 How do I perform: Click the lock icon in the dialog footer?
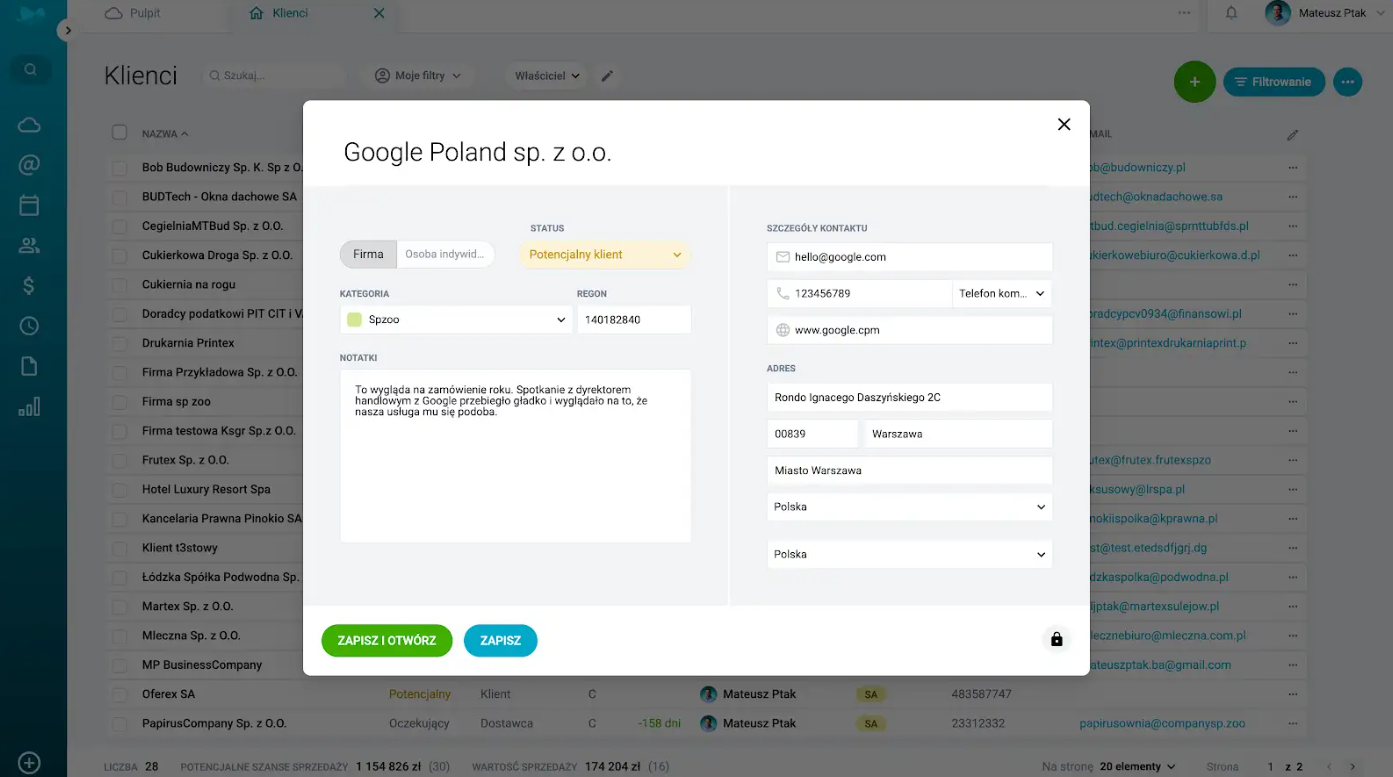point(1056,640)
